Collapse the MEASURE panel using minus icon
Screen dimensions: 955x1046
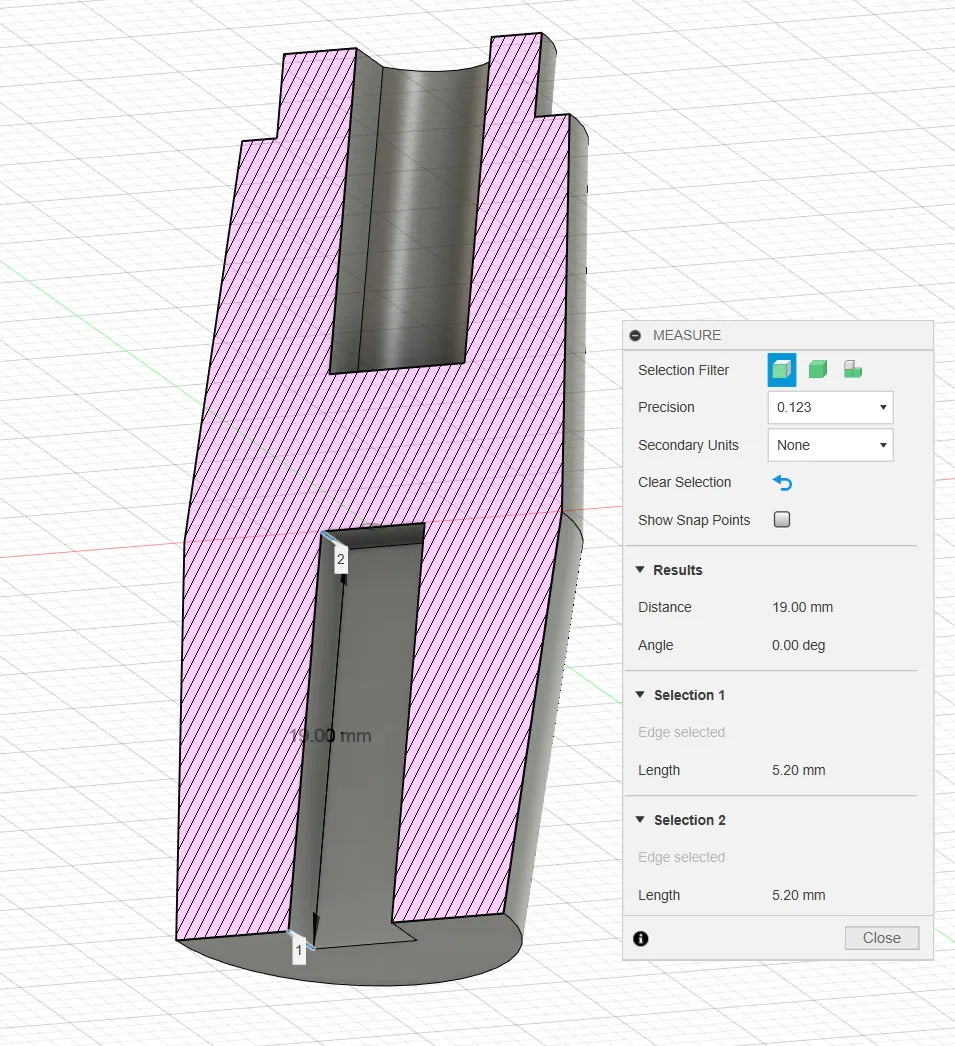coord(635,336)
